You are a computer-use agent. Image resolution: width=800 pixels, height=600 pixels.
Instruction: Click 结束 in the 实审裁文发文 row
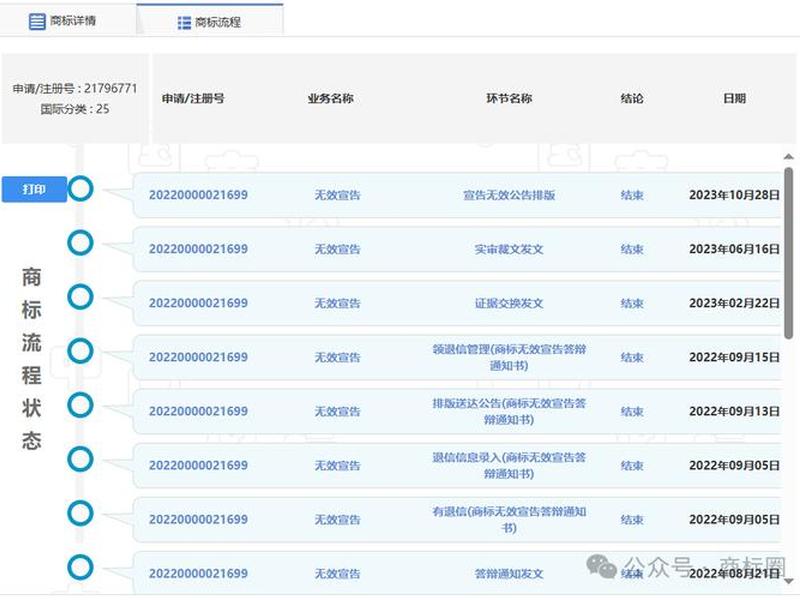632,249
